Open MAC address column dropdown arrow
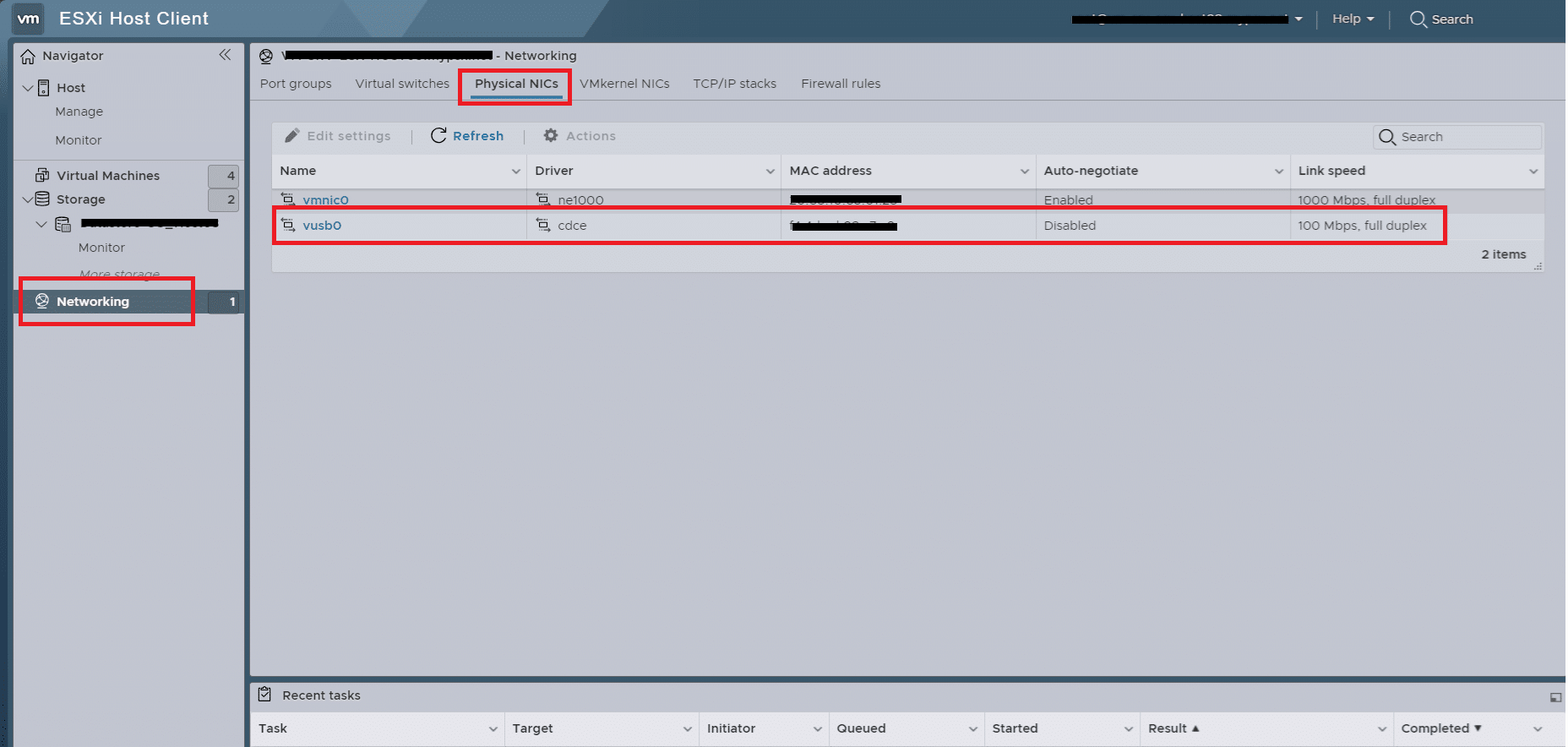1568x747 pixels. [1025, 172]
